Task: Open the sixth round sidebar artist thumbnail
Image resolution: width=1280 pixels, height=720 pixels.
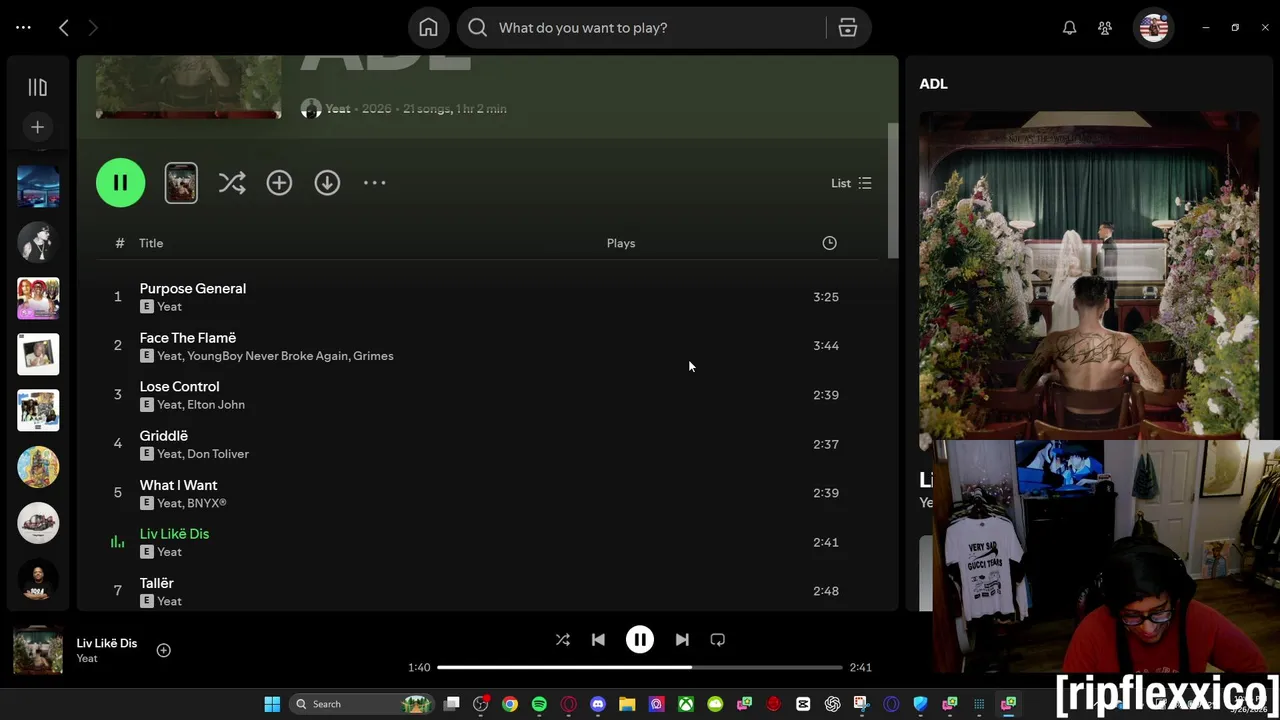Action: (38, 467)
